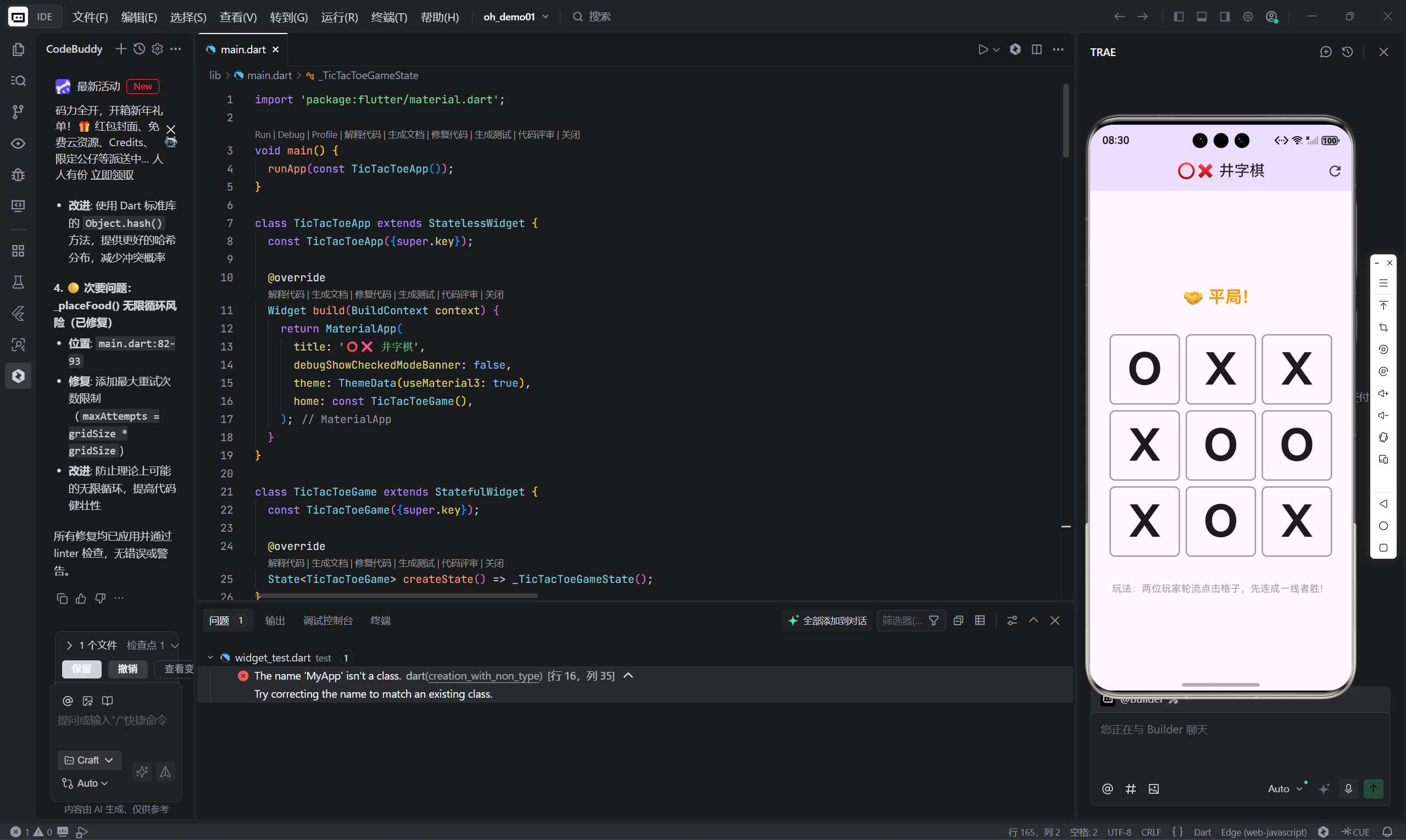Open the 终端(T) menu
1406x840 pixels.
point(389,17)
